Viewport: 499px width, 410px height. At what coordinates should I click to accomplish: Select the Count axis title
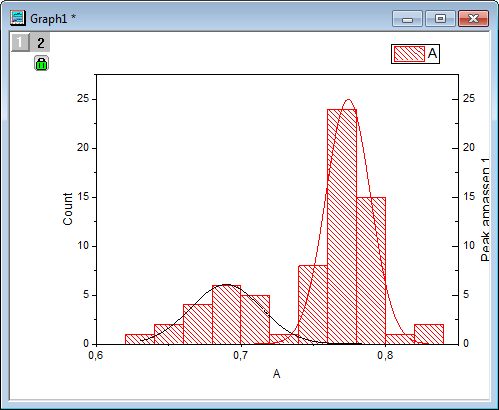[68, 209]
